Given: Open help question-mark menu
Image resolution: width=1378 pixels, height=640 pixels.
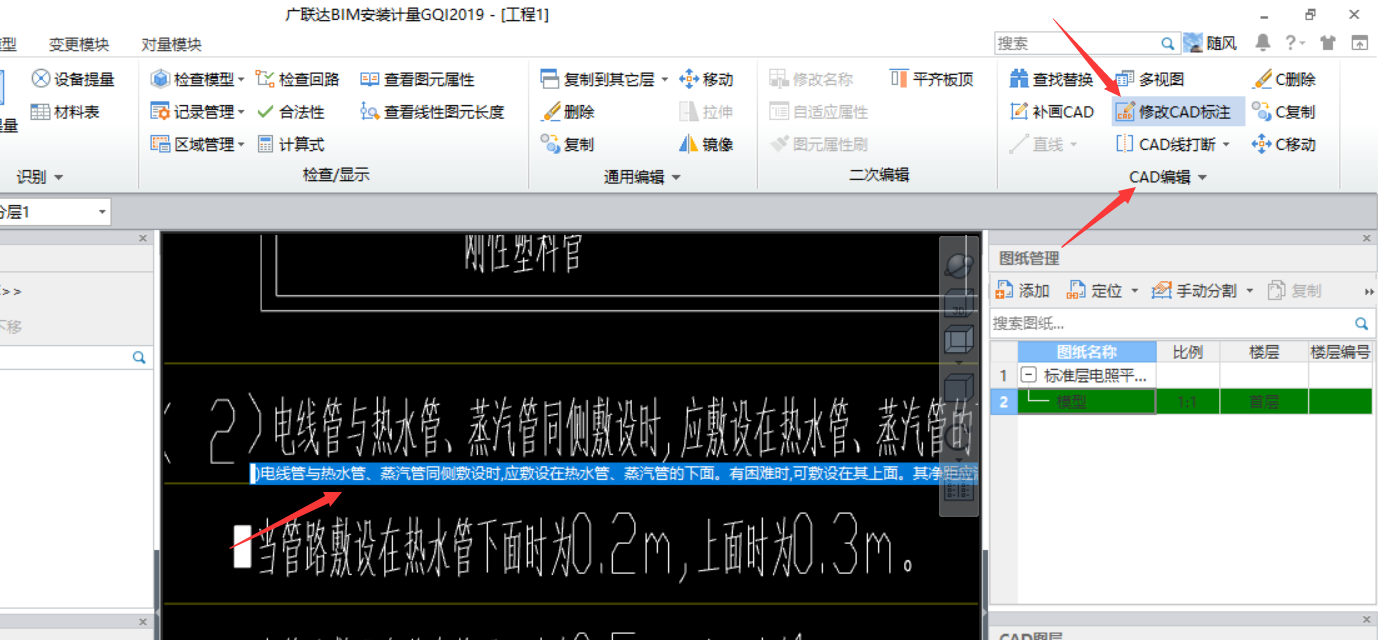Looking at the screenshot, I should (x=1295, y=43).
